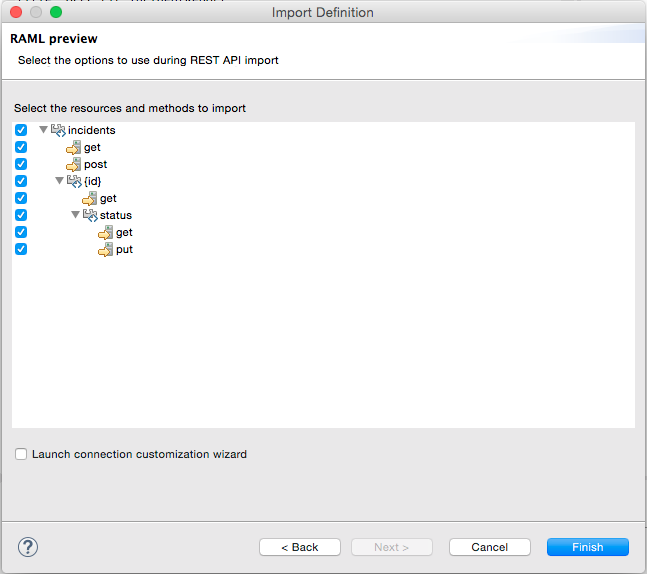647x574 pixels.
Task: Open the help question mark icon
Action: (28, 547)
